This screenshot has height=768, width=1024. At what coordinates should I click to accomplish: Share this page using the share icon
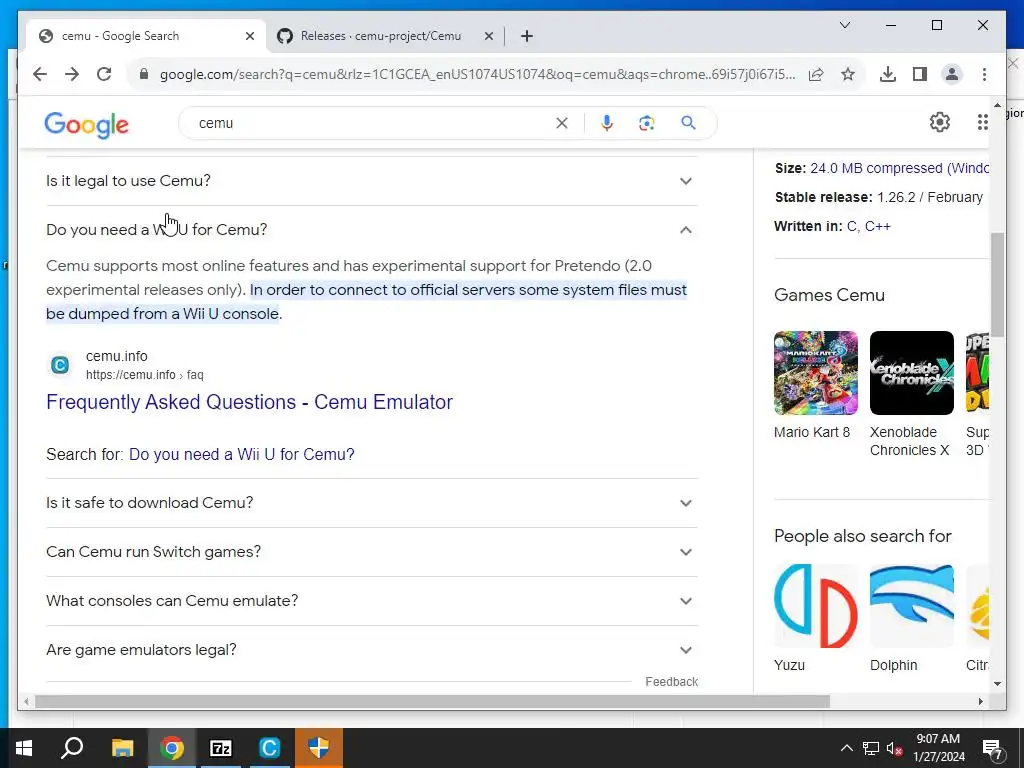[x=816, y=74]
